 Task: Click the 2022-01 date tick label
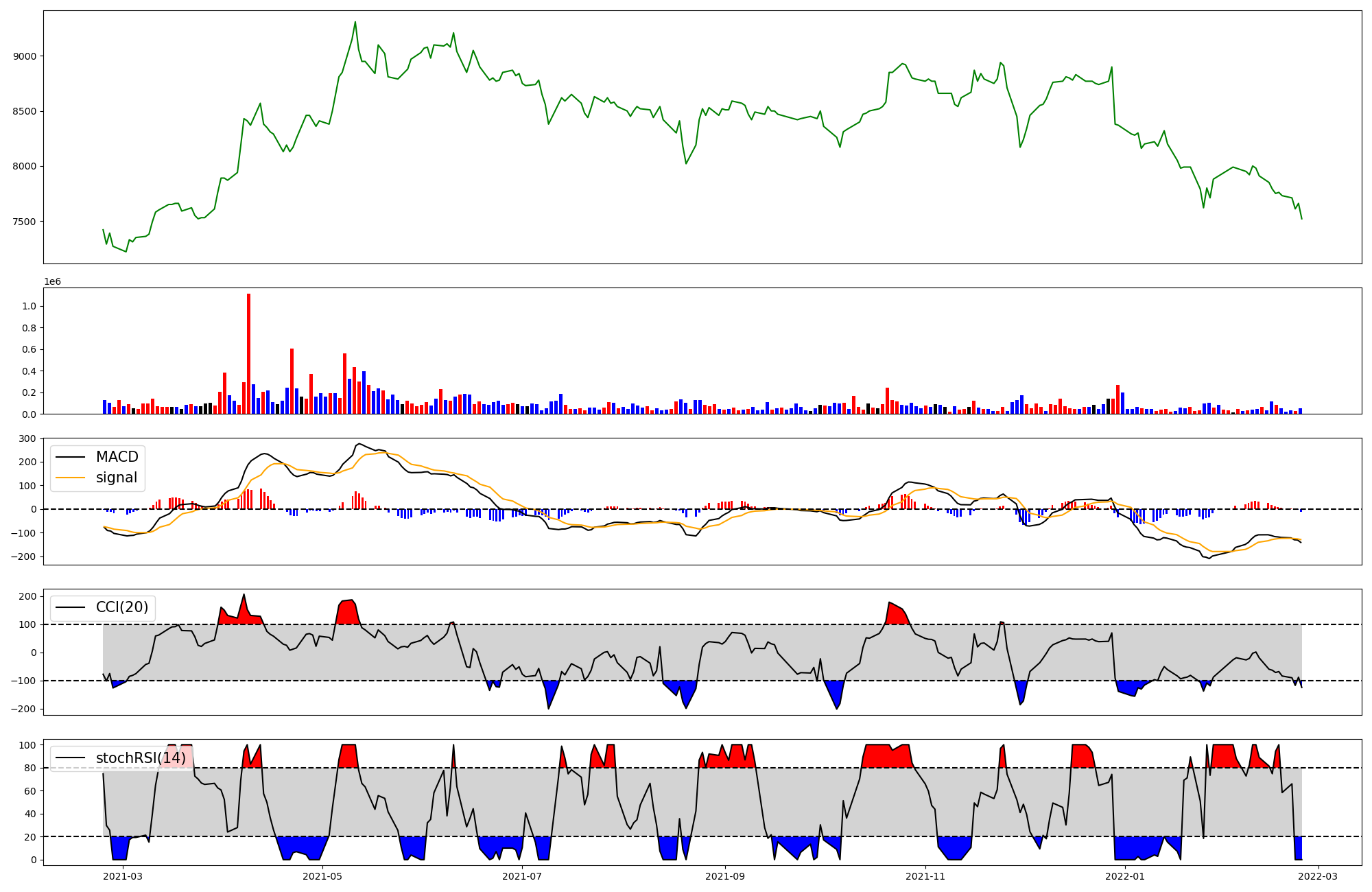1126,876
